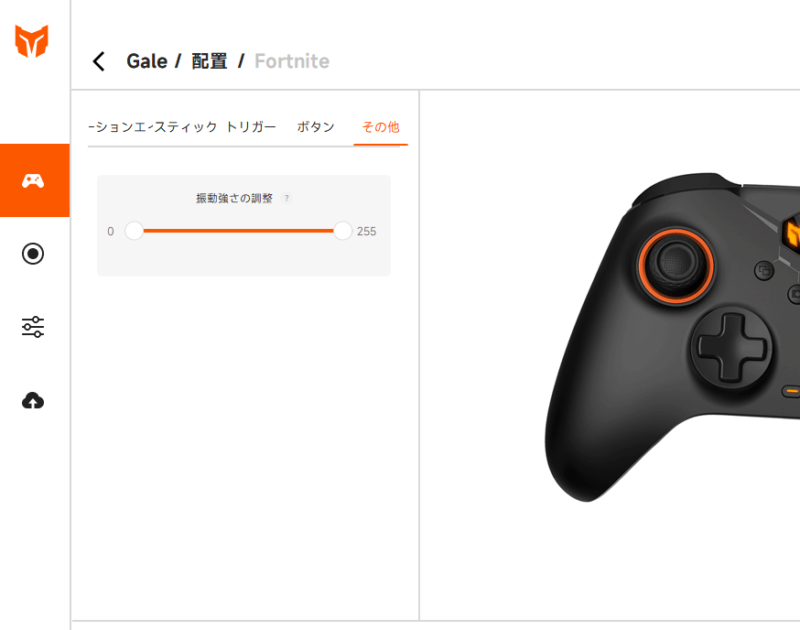Switch to the トリガー tab
This screenshot has width=800, height=630.
pos(251,127)
